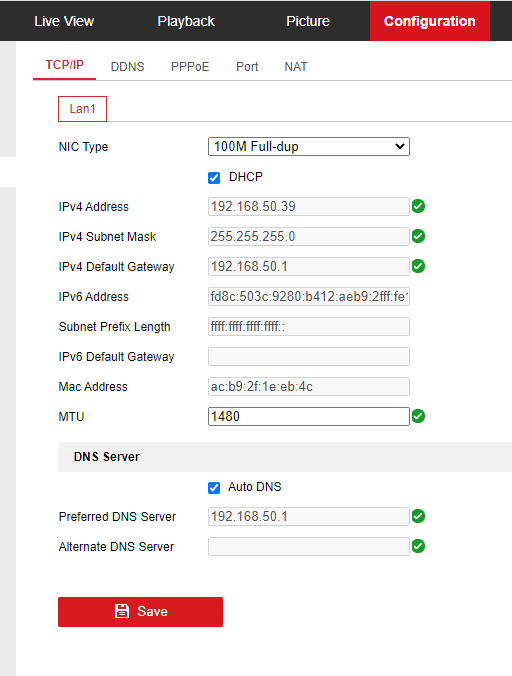The height and width of the screenshot is (676, 512).
Task: Click into the MTU input field
Action: 309,416
